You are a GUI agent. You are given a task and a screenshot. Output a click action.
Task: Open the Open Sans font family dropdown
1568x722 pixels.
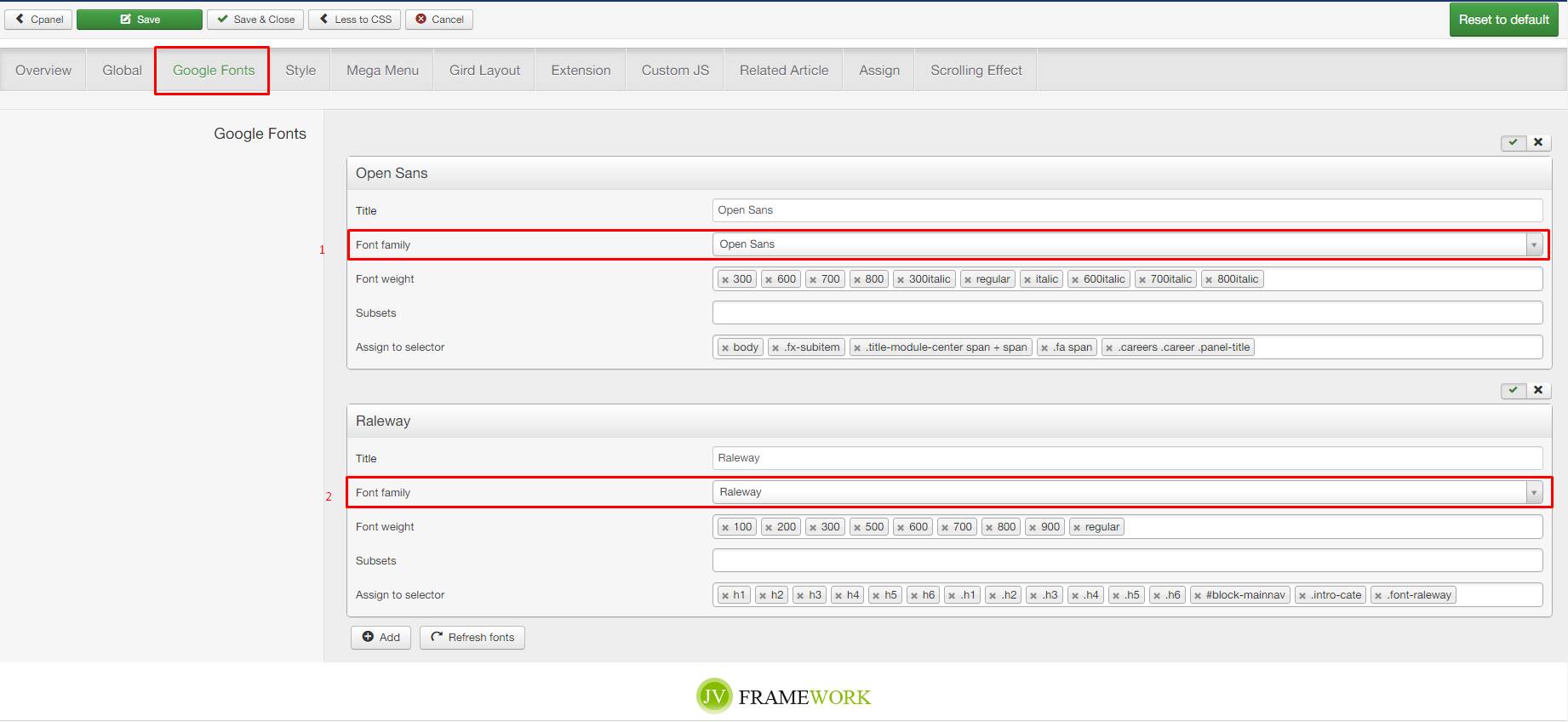(1533, 245)
